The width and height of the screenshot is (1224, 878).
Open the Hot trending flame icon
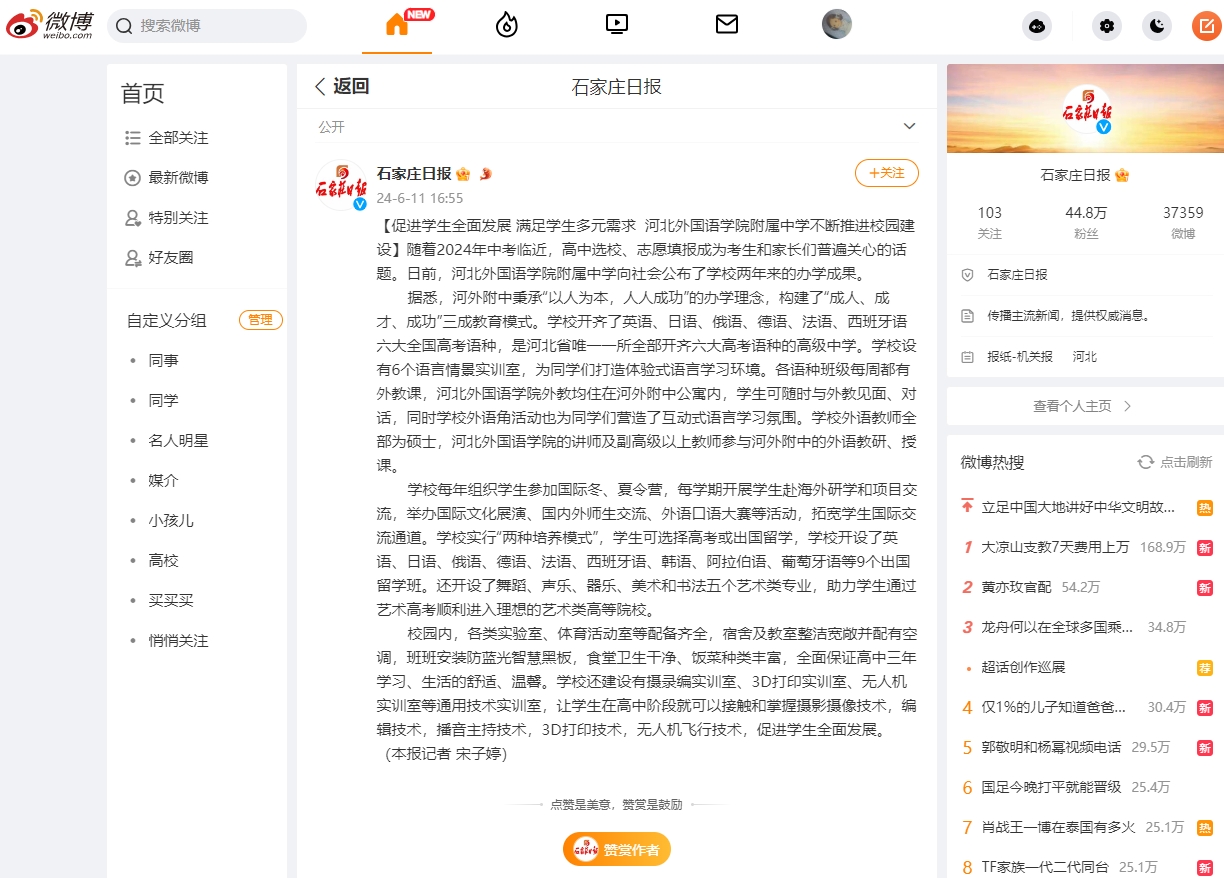pyautogui.click(x=507, y=25)
